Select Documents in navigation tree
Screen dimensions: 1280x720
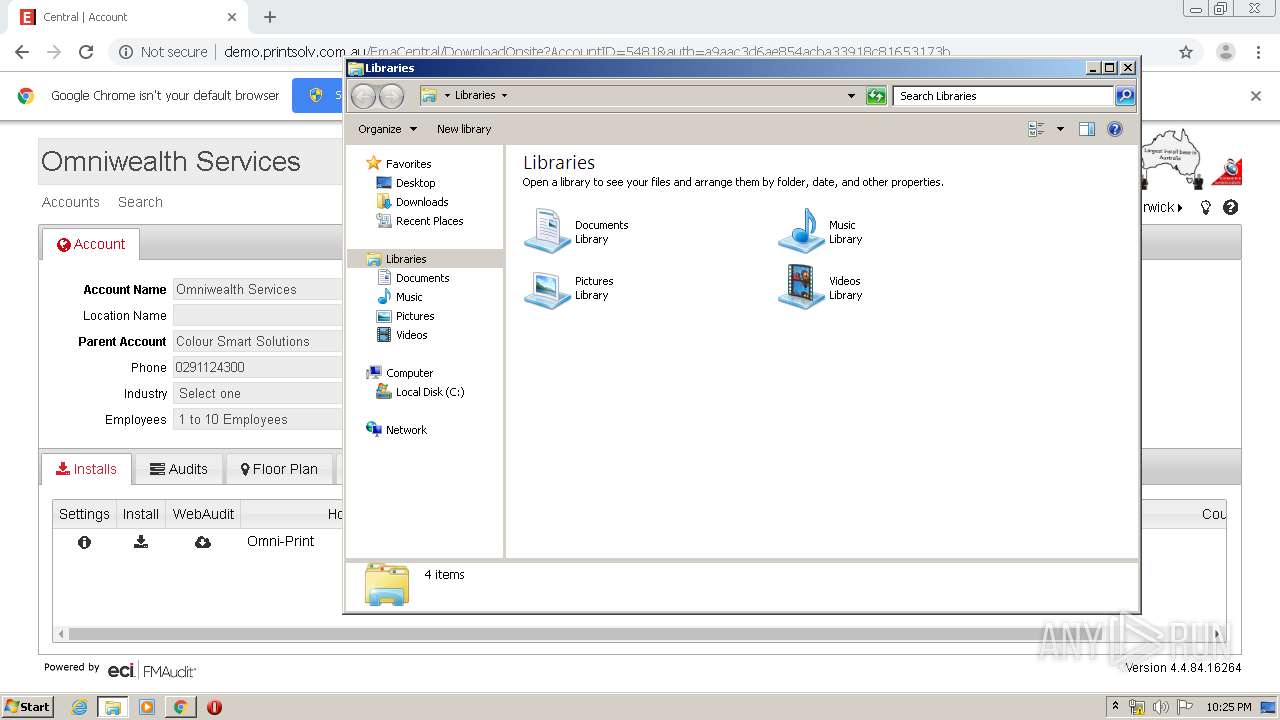[422, 278]
